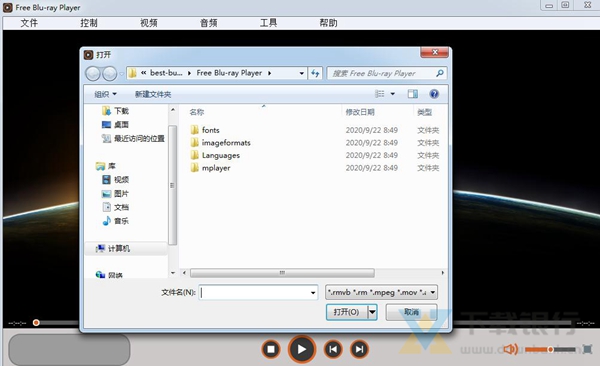Viewport: 600px width, 366px height.
Task: Click the playback progress handle
Action: (36, 323)
